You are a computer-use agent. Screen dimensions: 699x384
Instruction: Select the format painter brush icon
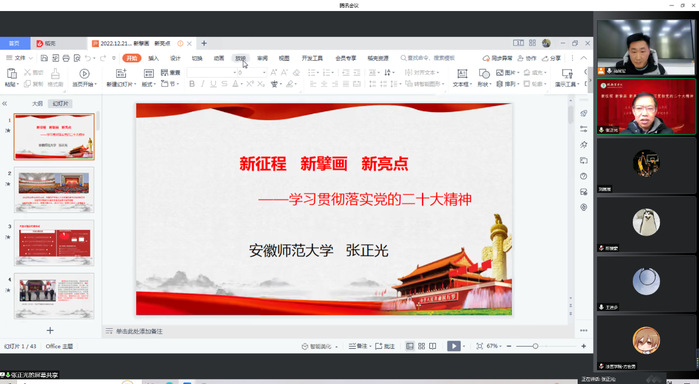55,74
